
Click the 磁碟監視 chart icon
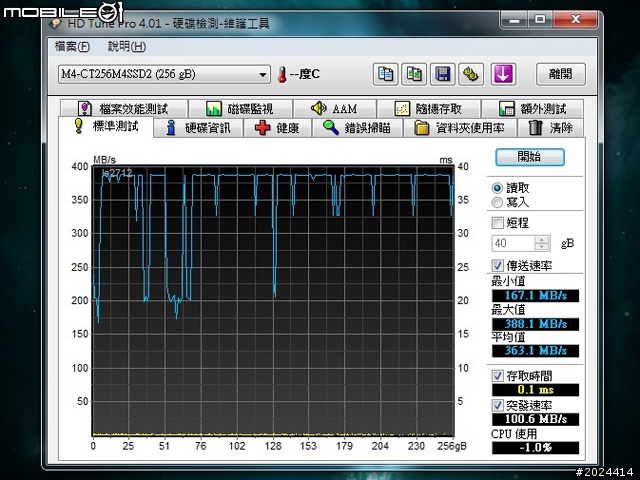pos(214,109)
